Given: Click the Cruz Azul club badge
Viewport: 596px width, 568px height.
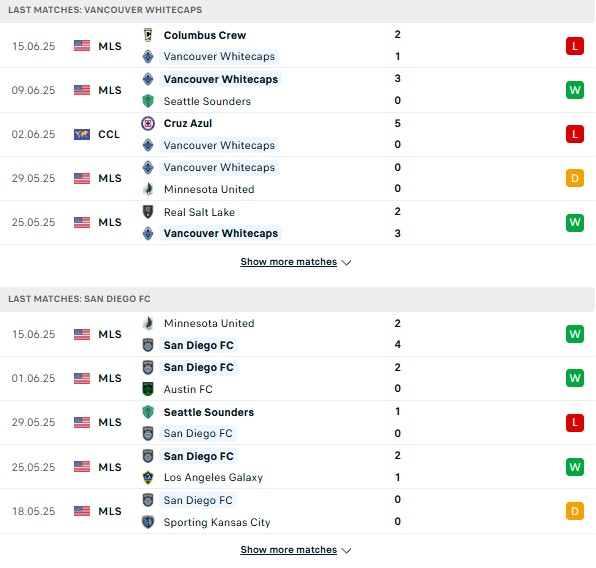Looking at the screenshot, I should coord(148,123).
